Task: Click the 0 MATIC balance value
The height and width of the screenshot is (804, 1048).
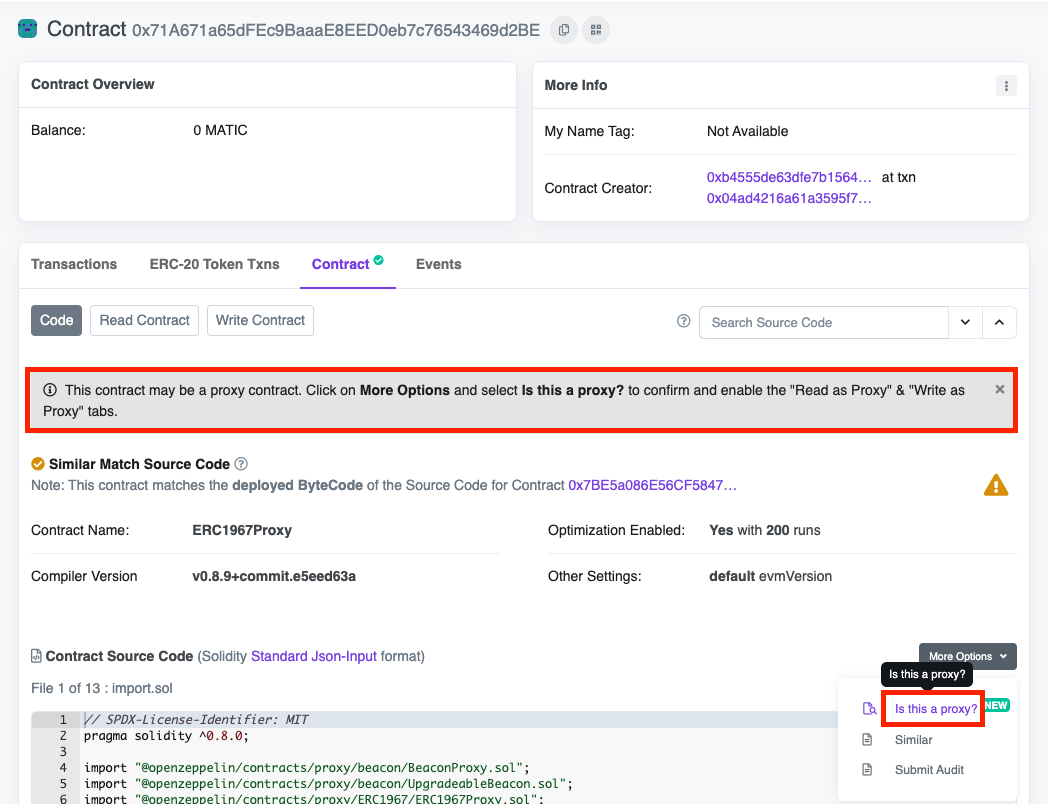Action: [x=220, y=130]
